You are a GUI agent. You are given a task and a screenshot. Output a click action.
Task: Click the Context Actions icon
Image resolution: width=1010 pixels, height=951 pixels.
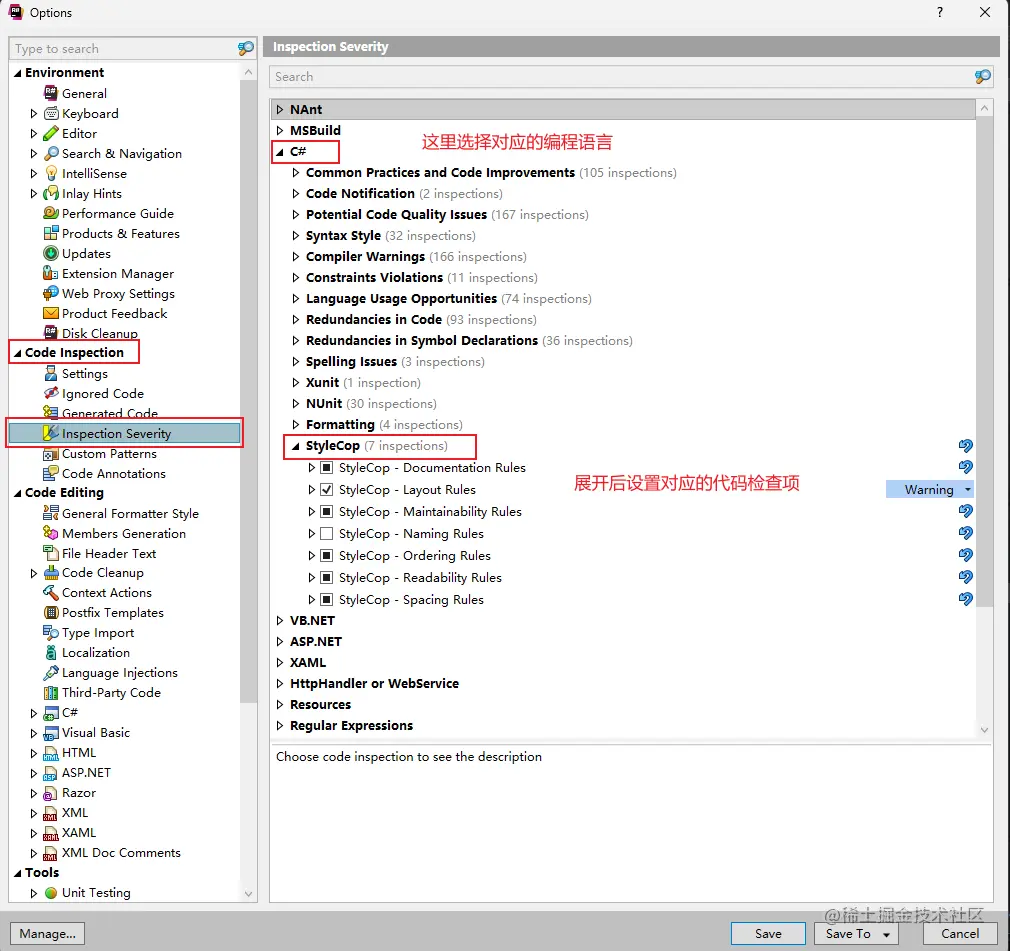(x=51, y=593)
